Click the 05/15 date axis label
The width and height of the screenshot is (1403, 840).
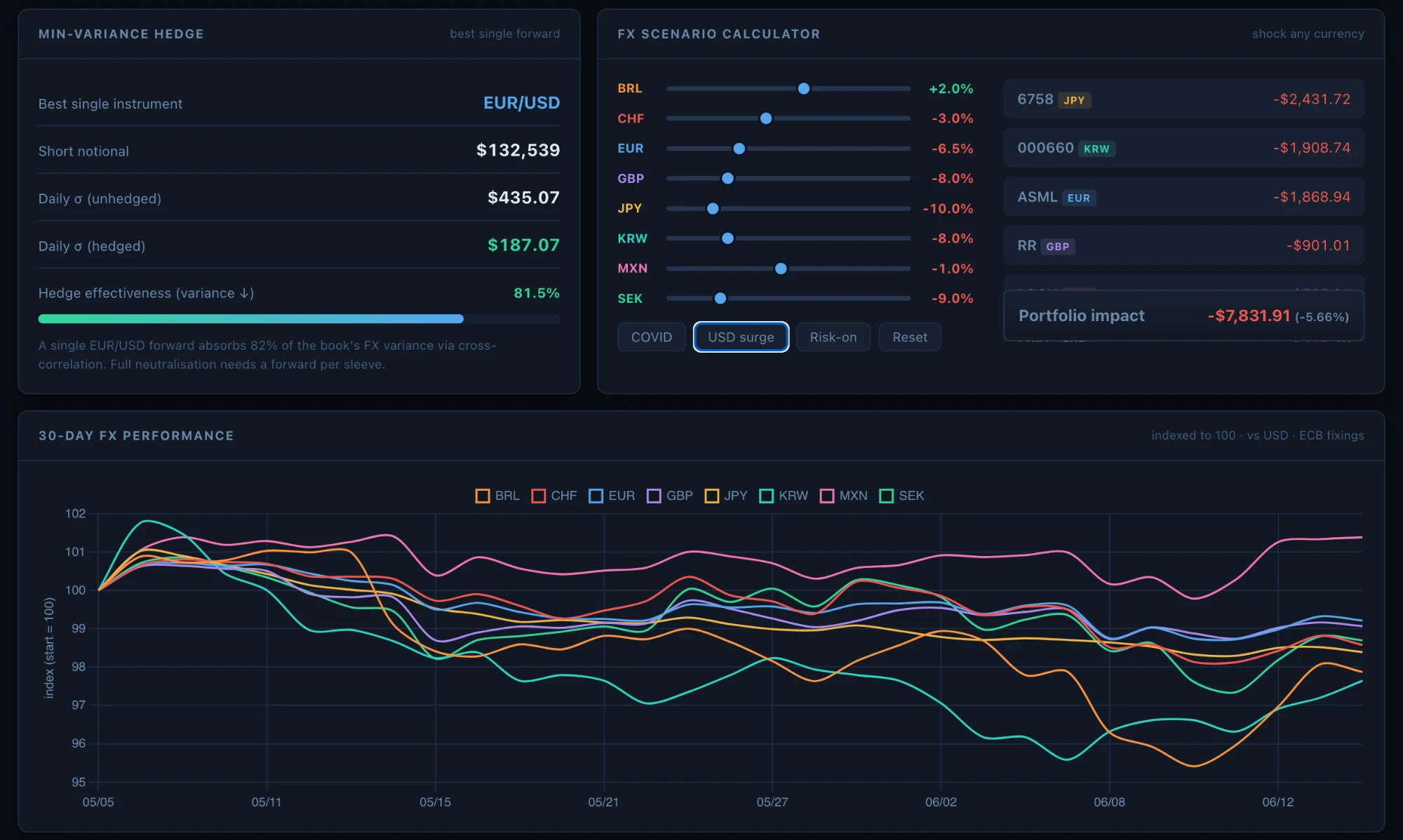point(435,802)
